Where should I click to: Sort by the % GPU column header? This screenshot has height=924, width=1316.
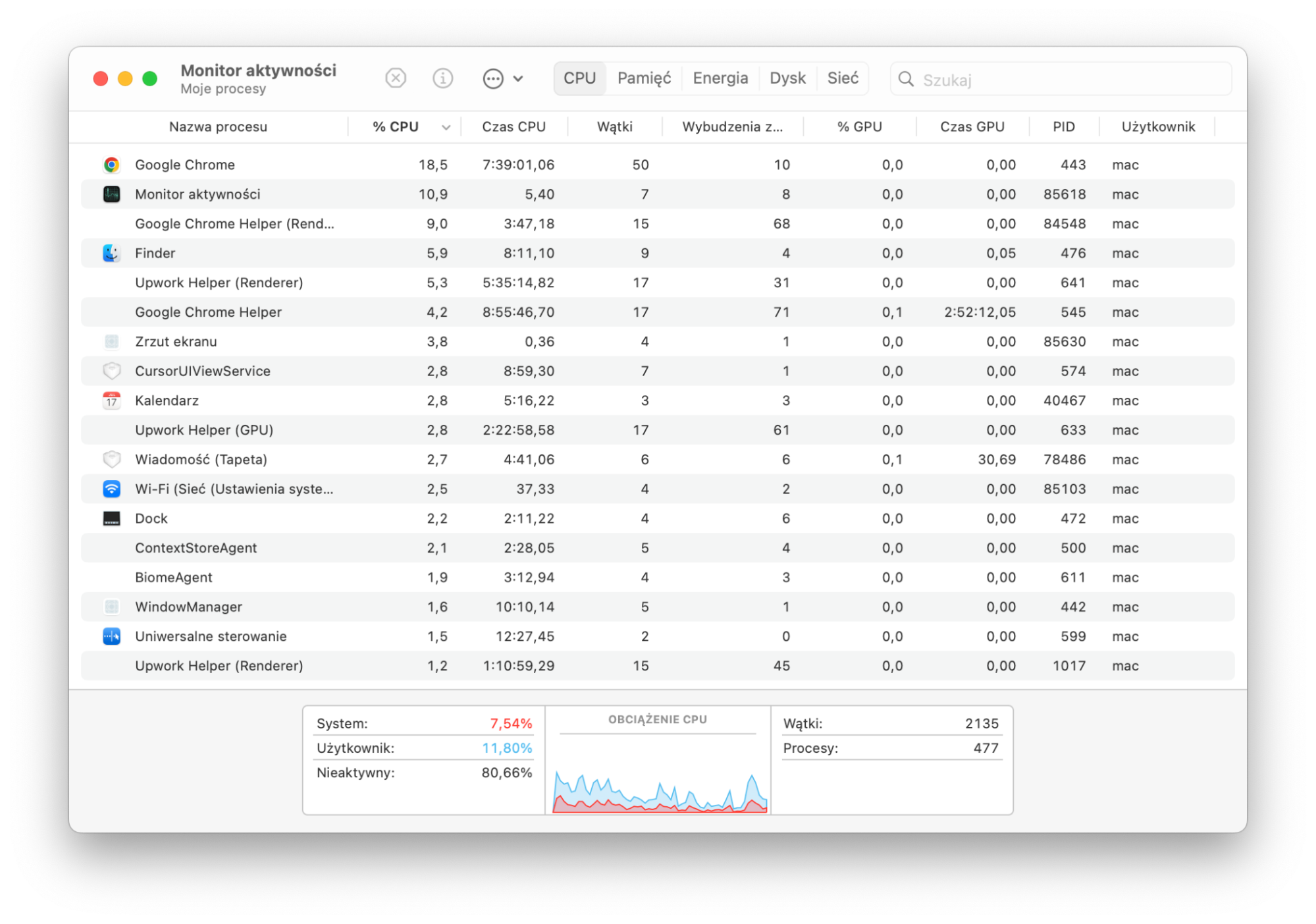(859, 126)
